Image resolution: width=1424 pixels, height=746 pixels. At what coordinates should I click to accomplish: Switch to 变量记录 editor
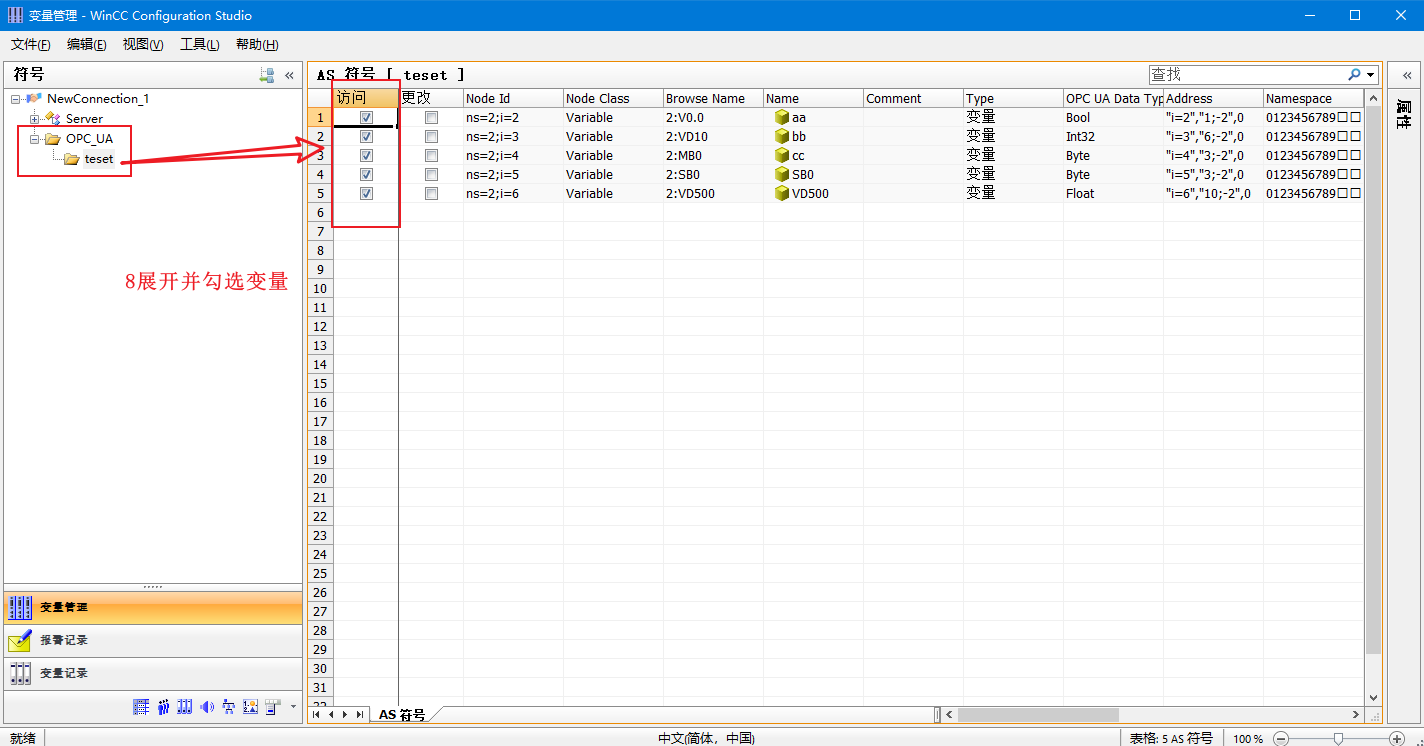[152, 673]
